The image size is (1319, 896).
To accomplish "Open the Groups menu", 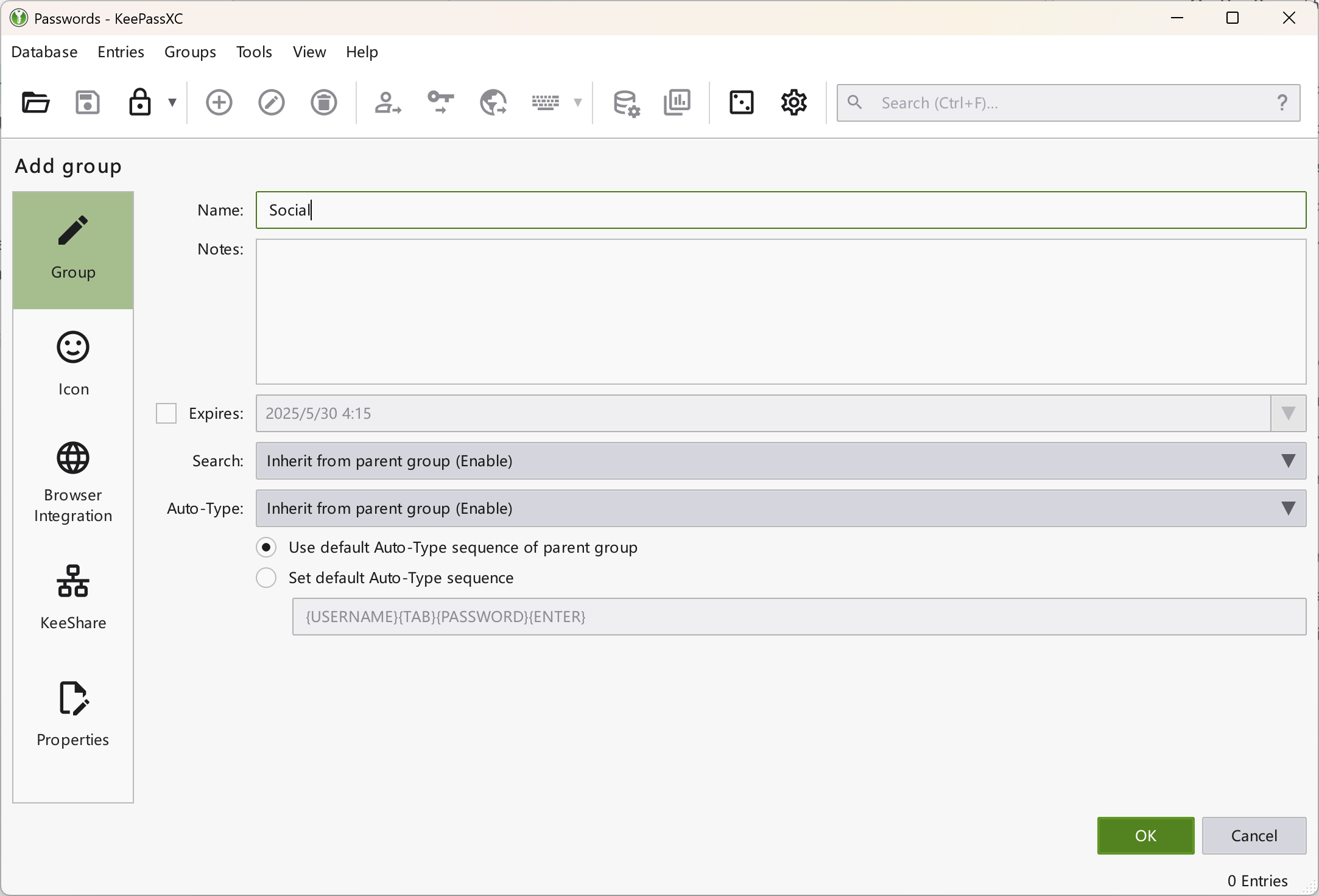I will (190, 52).
